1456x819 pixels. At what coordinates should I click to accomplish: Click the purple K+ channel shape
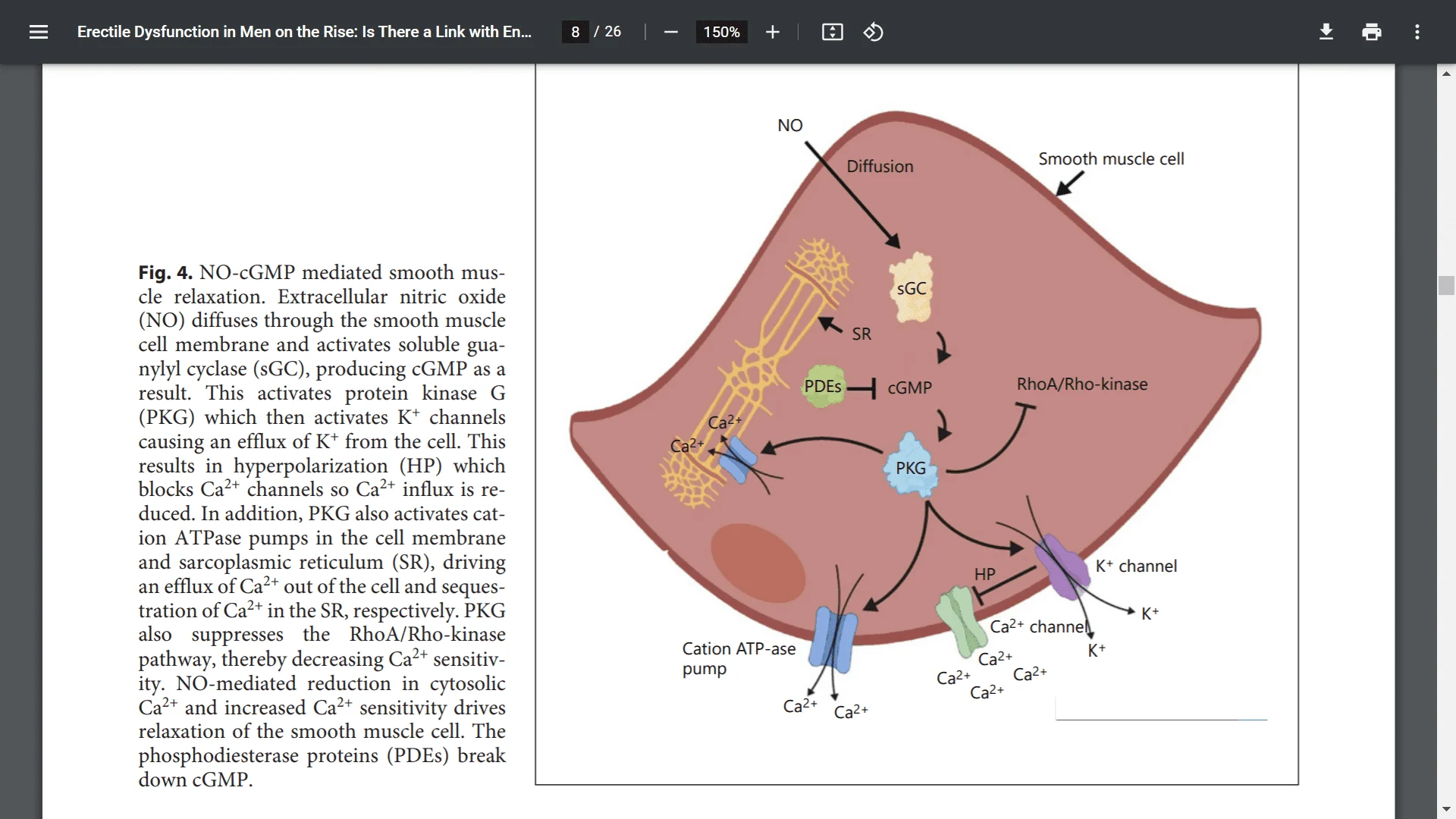pos(1062,567)
